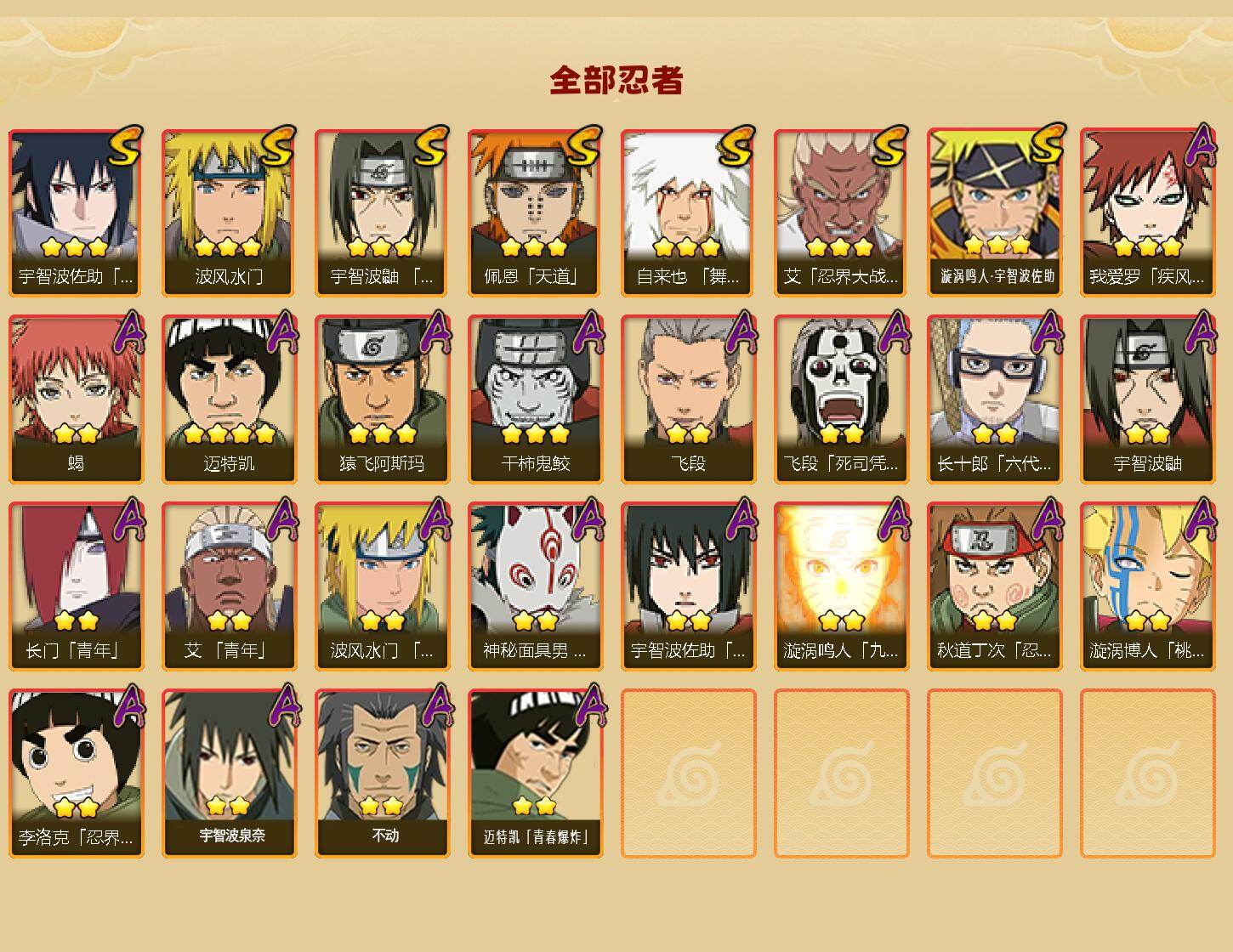
Task: Click the 猿飞阿斯玛 ninja portrait
Action: pos(382,399)
